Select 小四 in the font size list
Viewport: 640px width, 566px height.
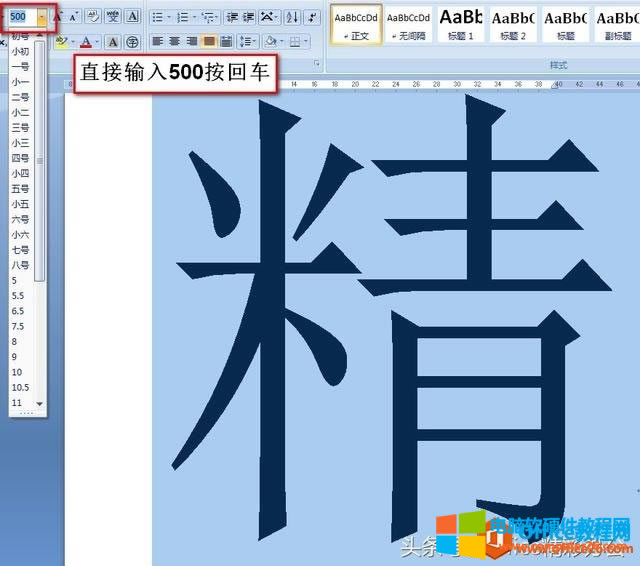click(x=20, y=172)
